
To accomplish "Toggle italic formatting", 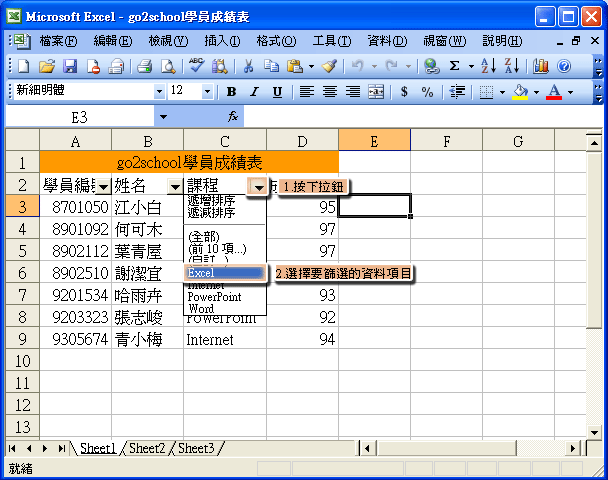I will [254, 91].
